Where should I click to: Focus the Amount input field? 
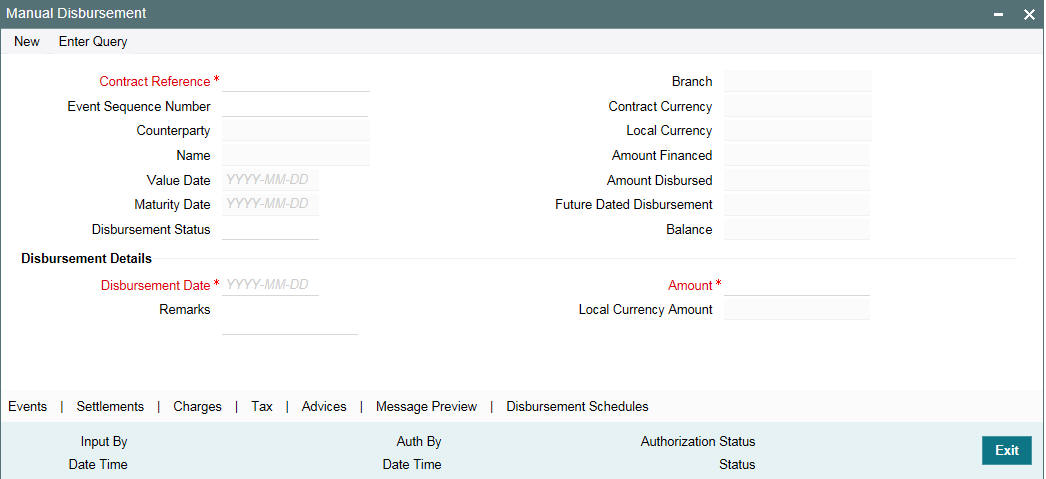(797, 285)
